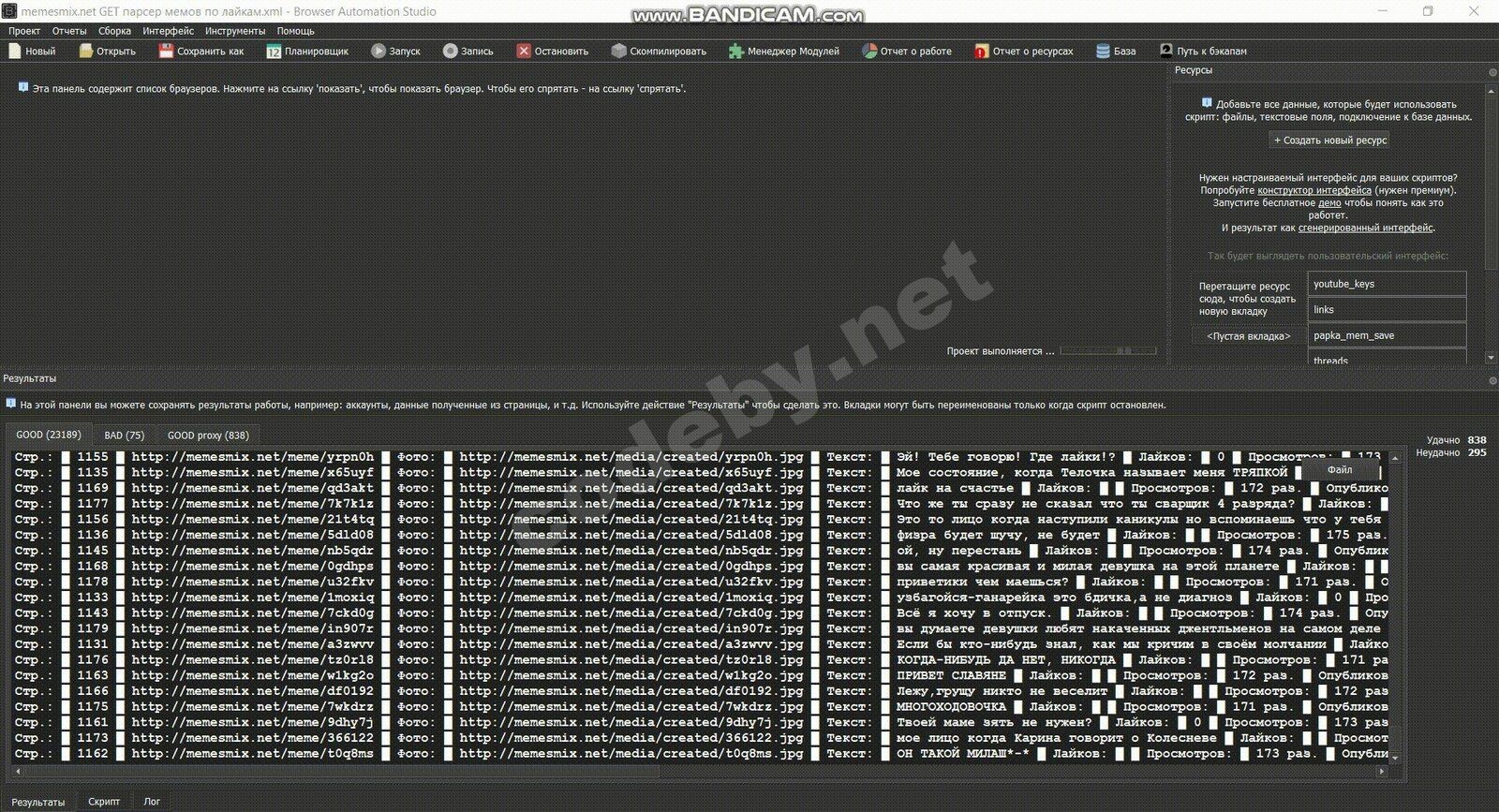The height and width of the screenshot is (812, 1499).
Task: Select the threads resource
Action: point(1387,357)
